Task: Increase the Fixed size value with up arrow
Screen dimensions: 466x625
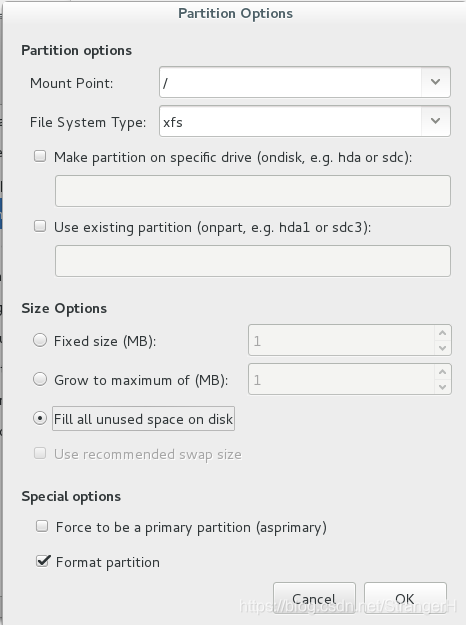Action: coord(442,333)
